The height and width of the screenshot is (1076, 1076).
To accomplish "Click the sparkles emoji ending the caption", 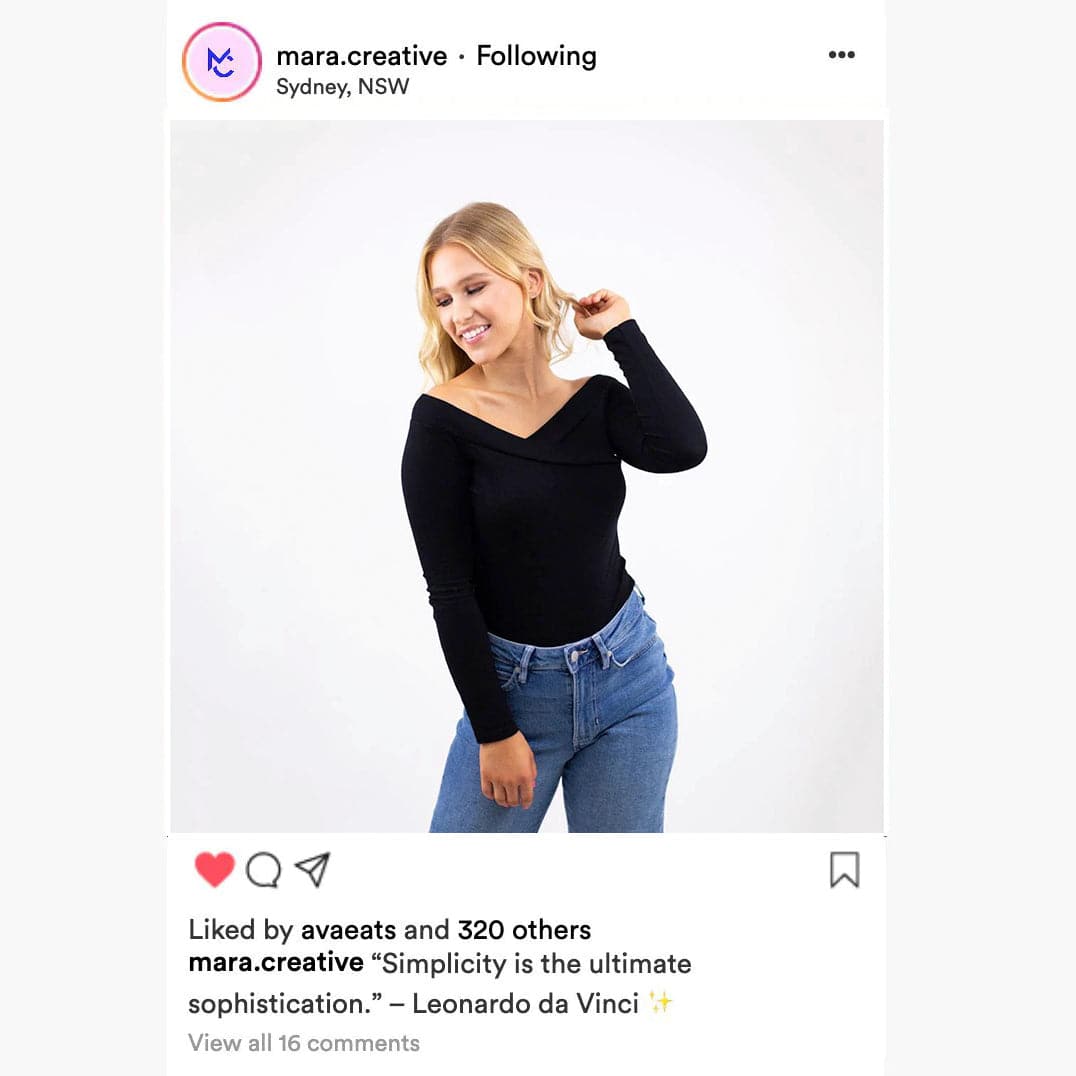I will click(x=659, y=1002).
